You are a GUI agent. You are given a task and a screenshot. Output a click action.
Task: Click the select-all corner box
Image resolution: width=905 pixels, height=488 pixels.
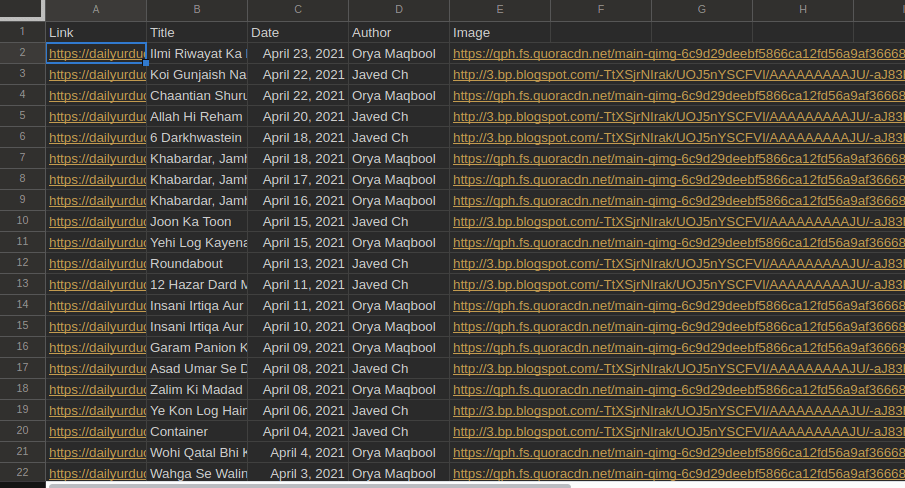(22, 10)
